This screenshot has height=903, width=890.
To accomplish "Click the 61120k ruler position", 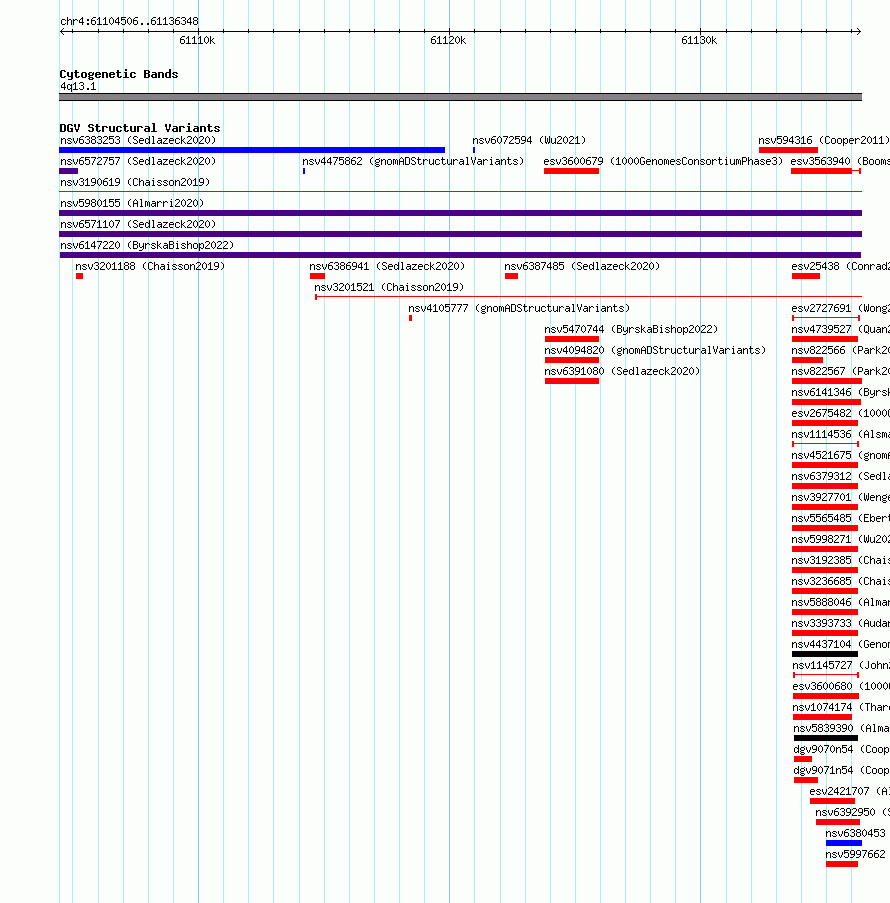I will click(448, 40).
